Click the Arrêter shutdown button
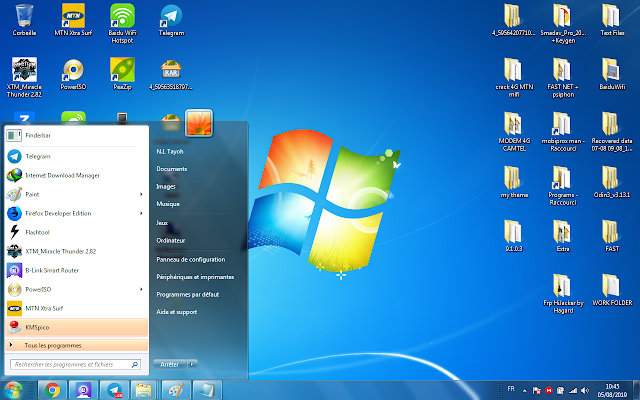This screenshot has width=640, height=400. point(170,364)
